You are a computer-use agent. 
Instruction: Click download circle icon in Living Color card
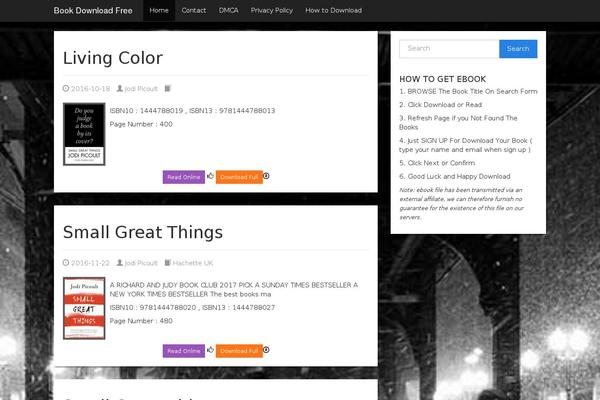coord(266,176)
